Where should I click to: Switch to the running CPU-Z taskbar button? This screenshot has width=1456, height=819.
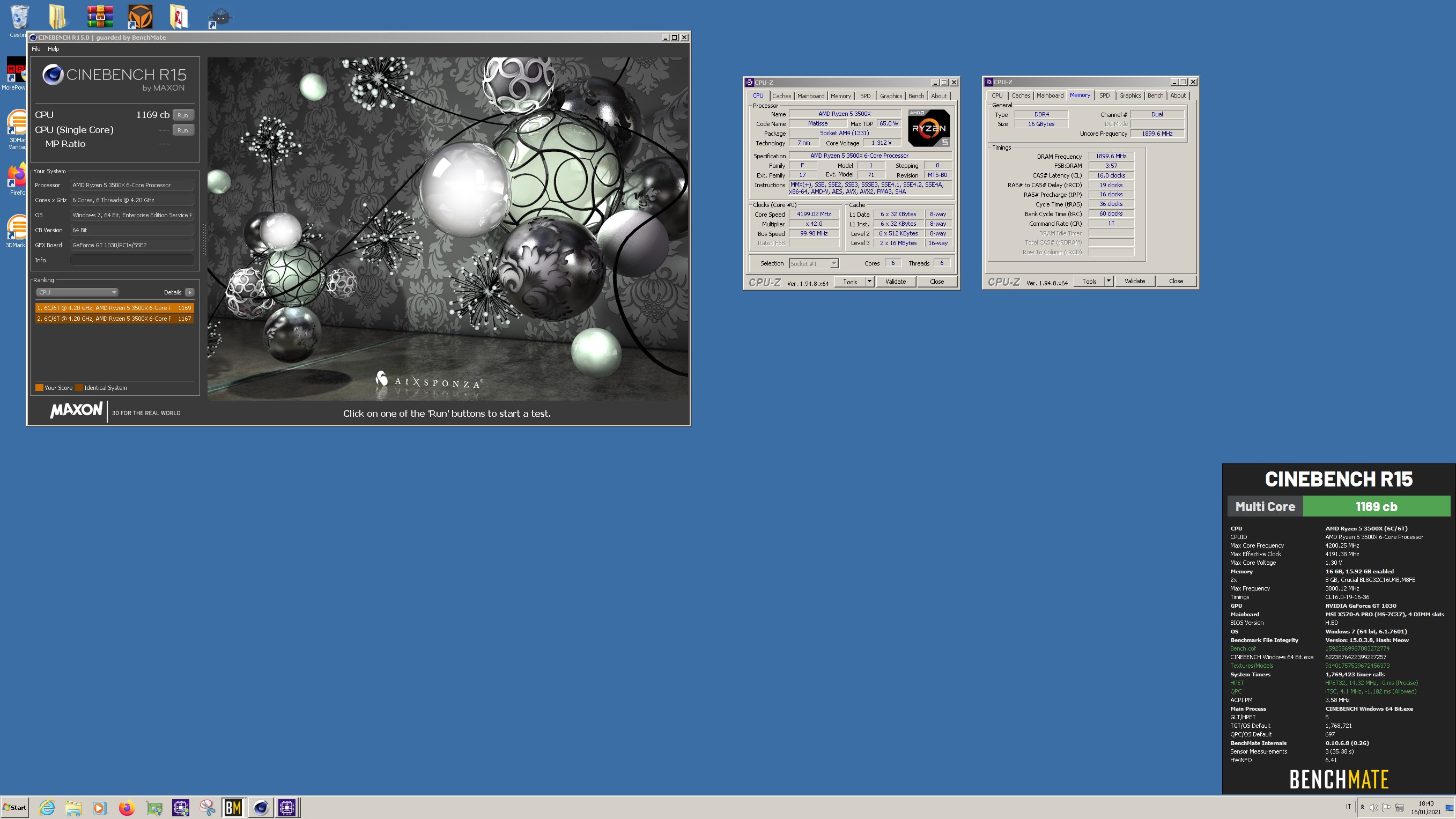[287, 808]
